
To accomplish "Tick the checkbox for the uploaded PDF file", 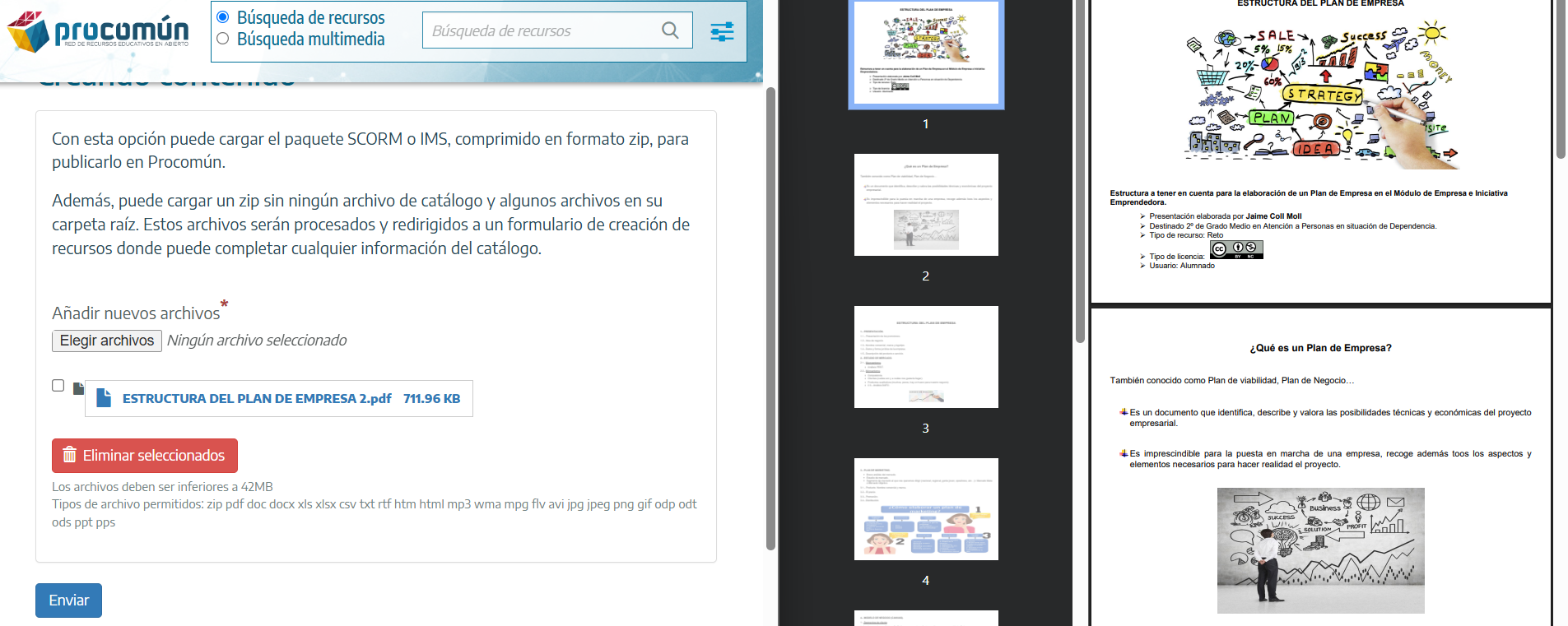I will pyautogui.click(x=58, y=385).
